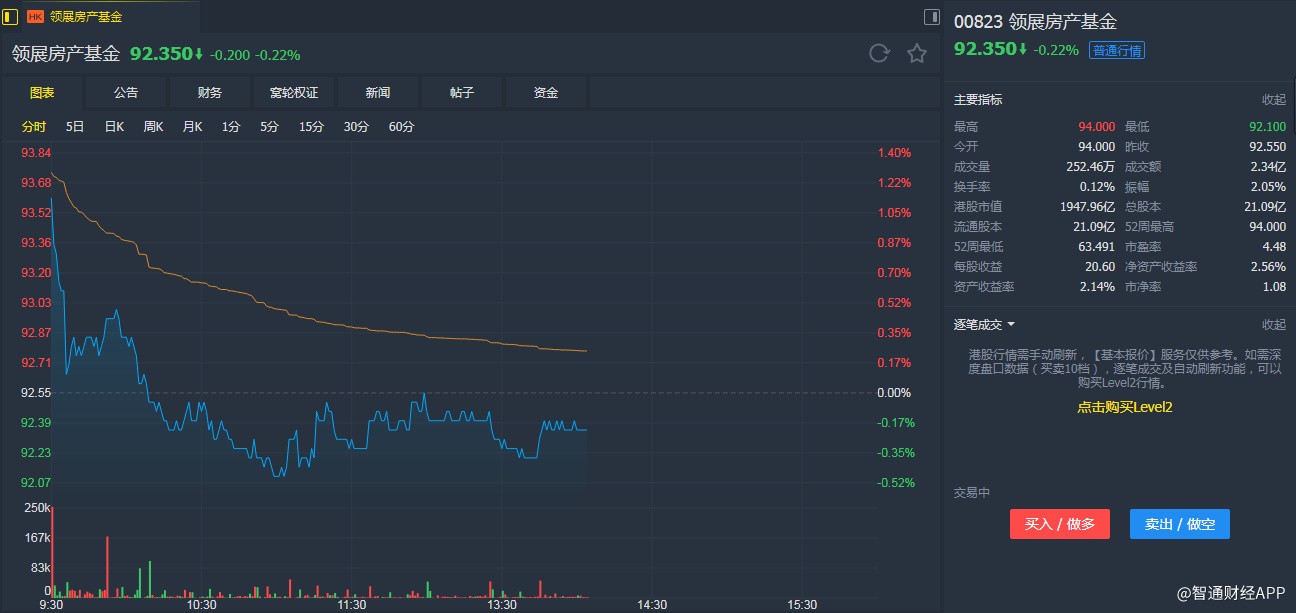Collapse the 逐笔成交 section

[1273, 325]
